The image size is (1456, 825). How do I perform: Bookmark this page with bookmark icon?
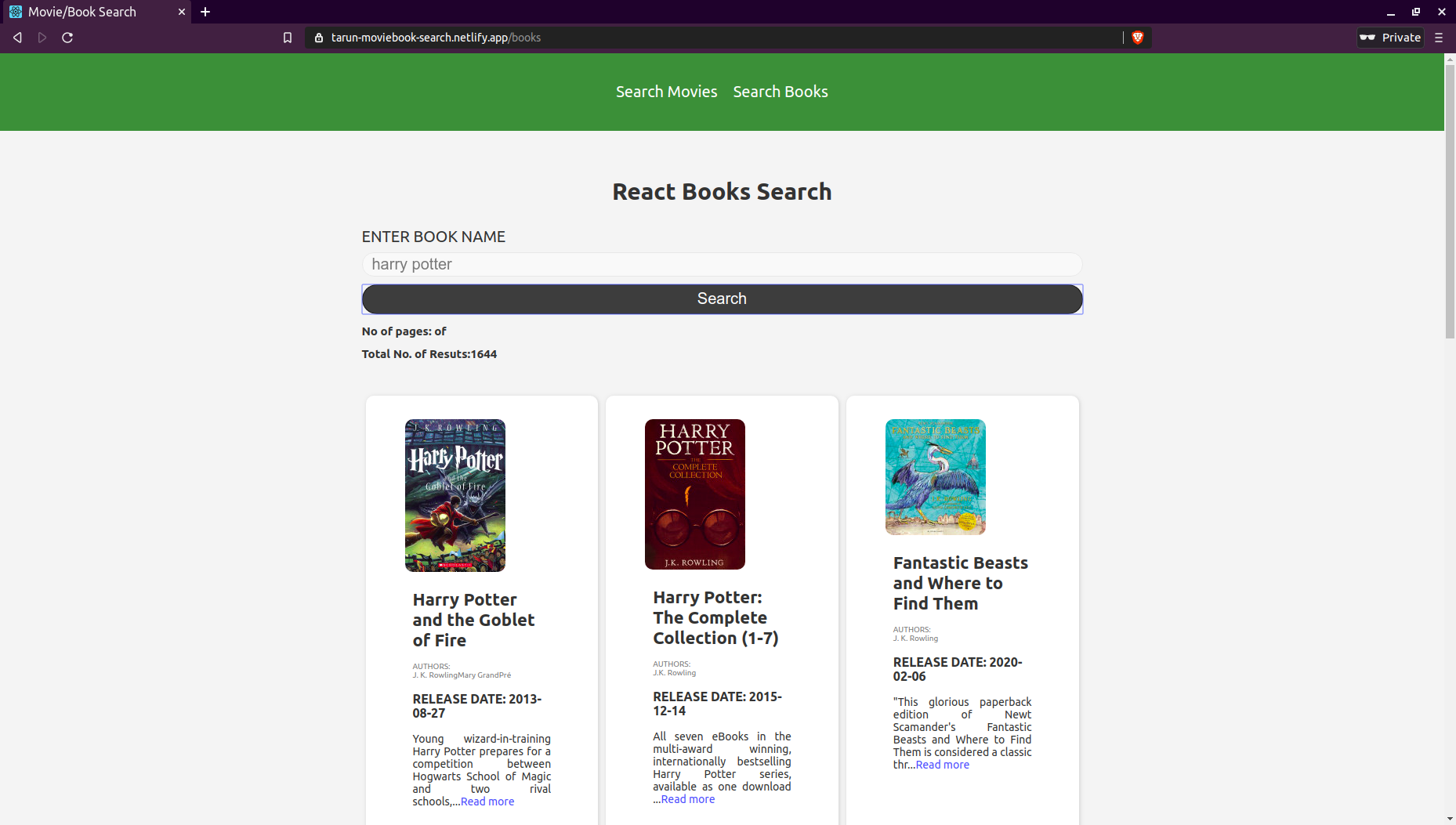click(288, 38)
